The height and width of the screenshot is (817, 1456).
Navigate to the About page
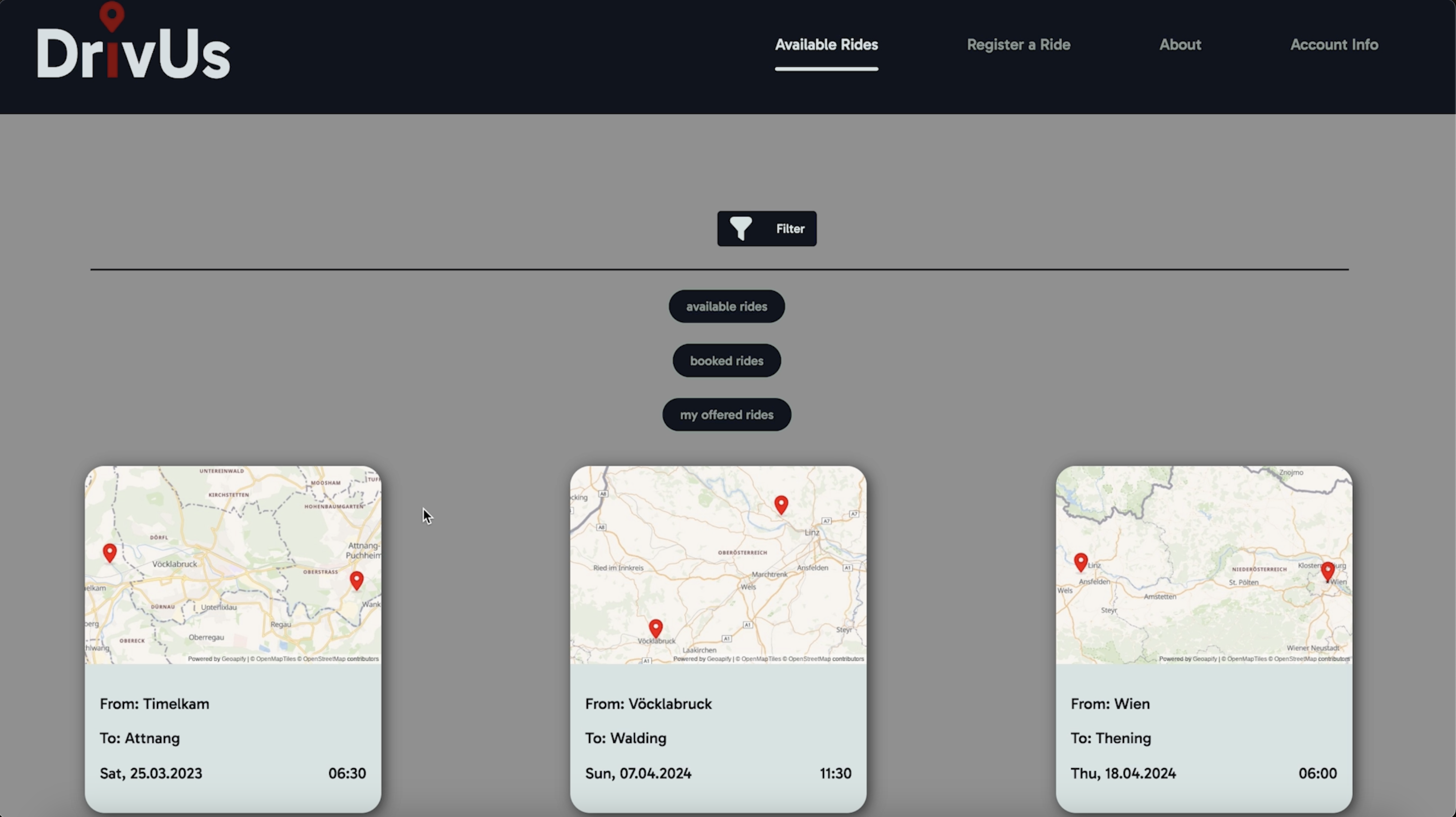tap(1180, 45)
